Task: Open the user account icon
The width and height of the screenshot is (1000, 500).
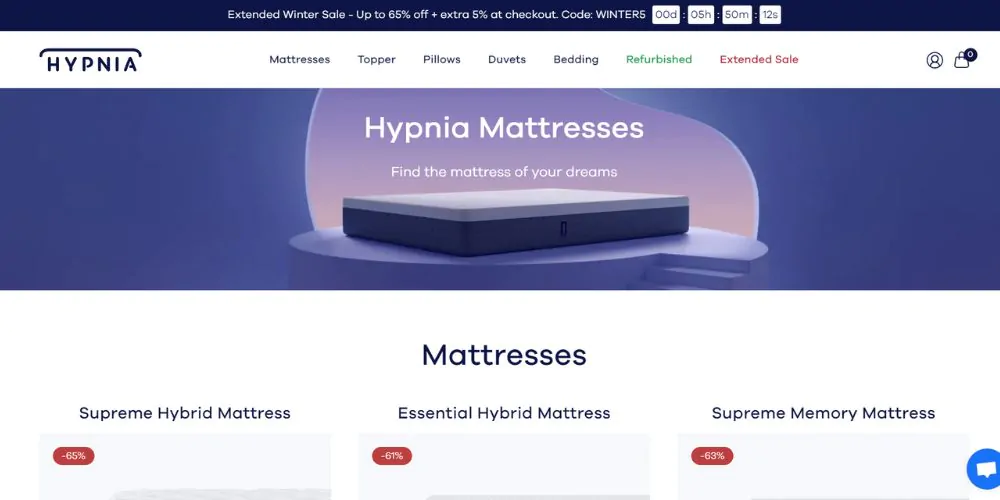Action: coord(934,60)
